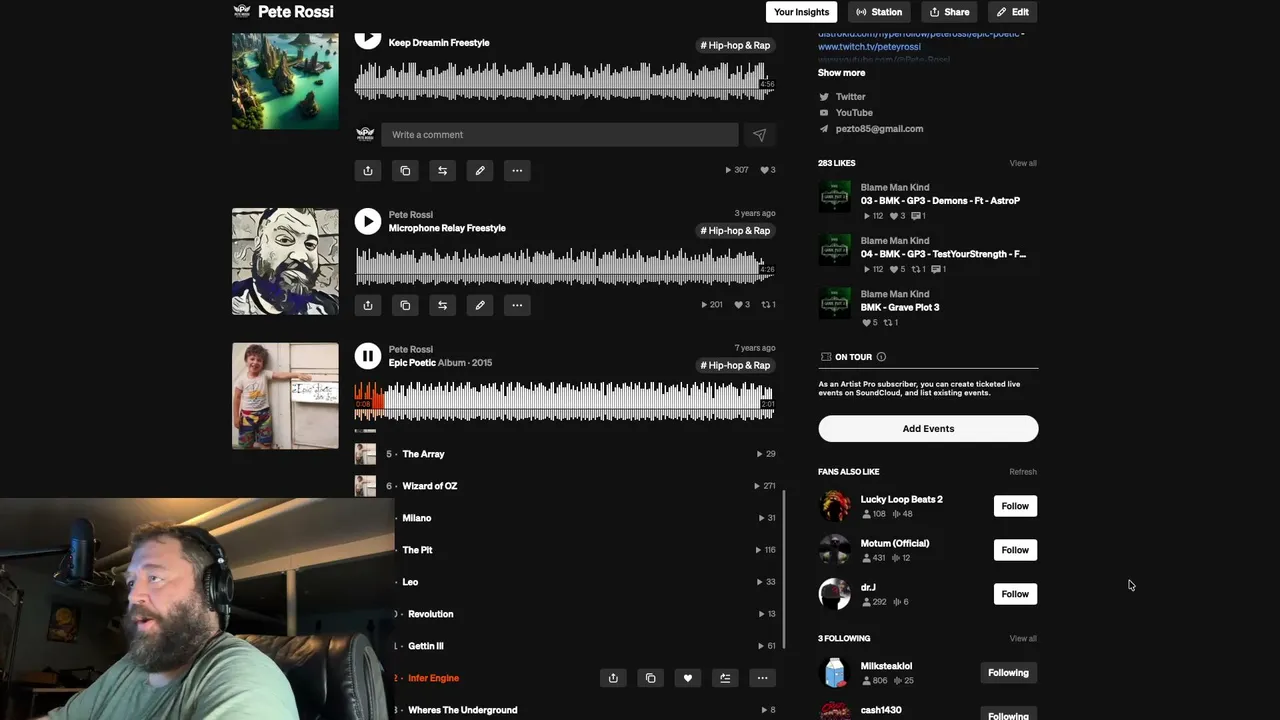Open the Twitter profile link
The image size is (1280, 720).
tap(850, 97)
